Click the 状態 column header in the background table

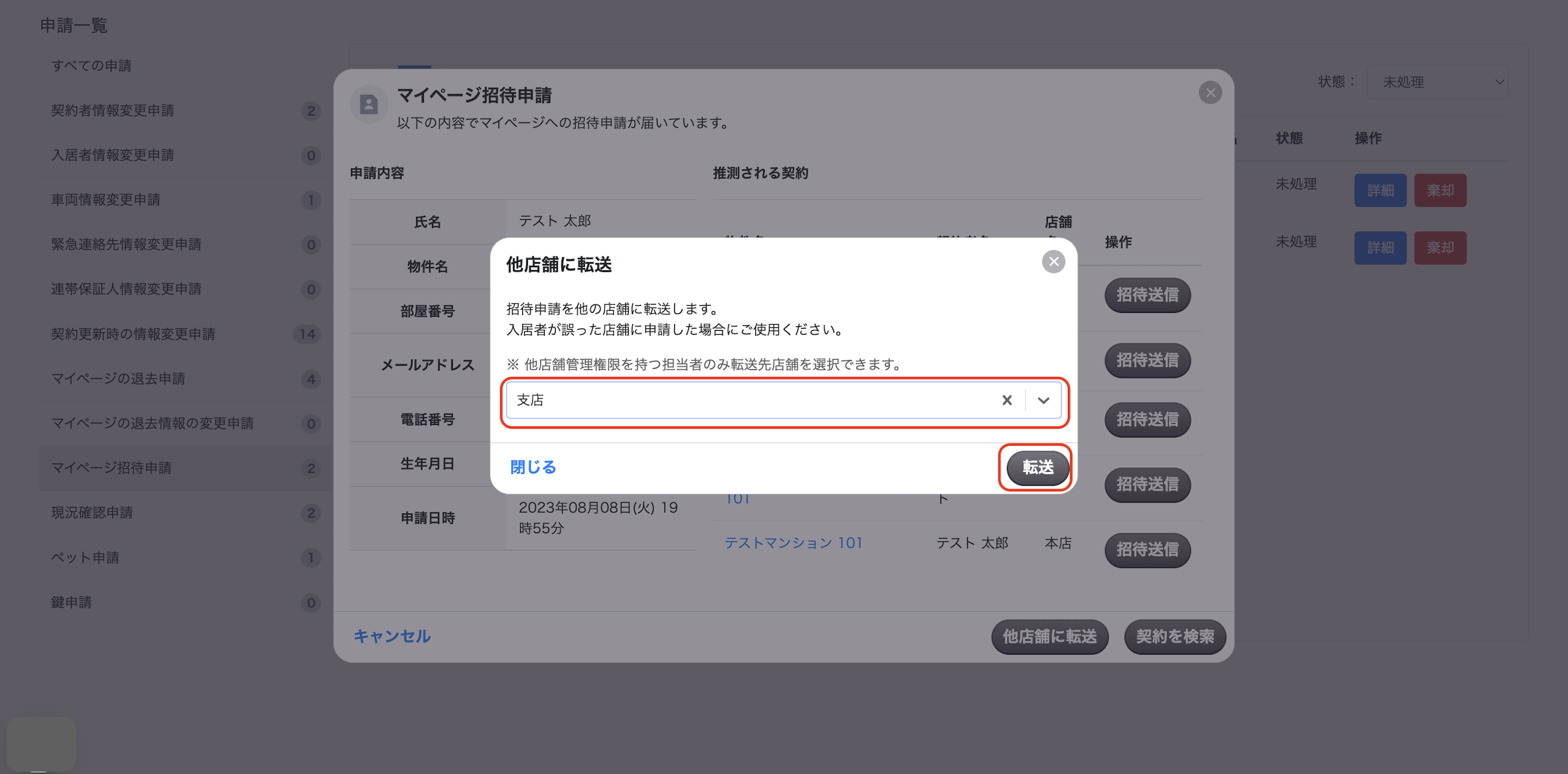(1289, 138)
